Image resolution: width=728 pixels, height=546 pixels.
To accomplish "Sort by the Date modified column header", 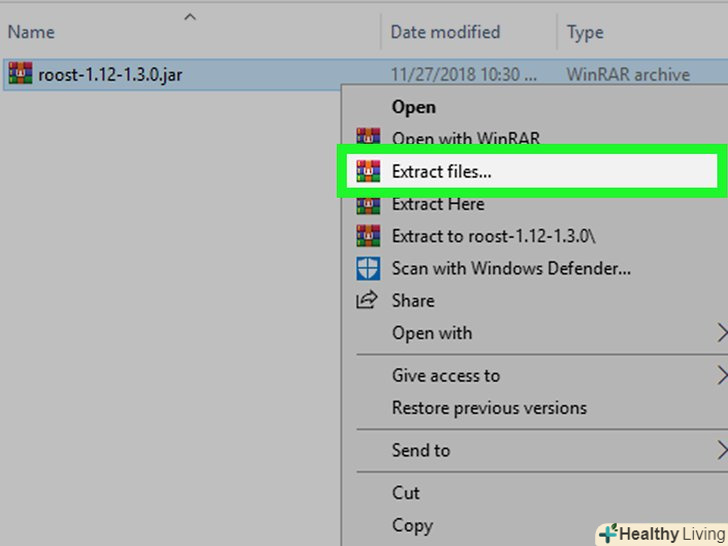I will click(x=445, y=32).
